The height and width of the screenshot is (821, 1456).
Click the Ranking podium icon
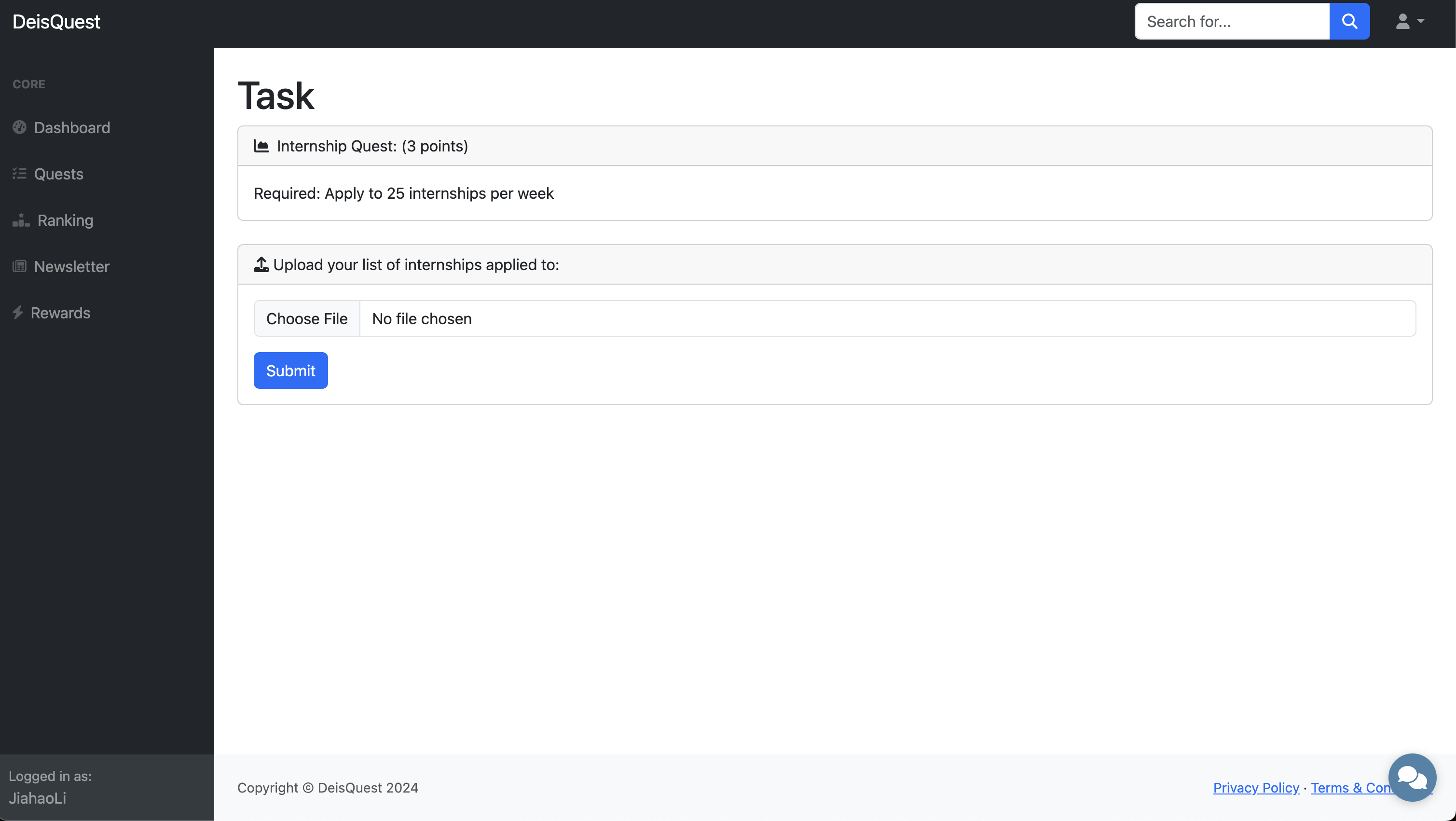coord(21,220)
